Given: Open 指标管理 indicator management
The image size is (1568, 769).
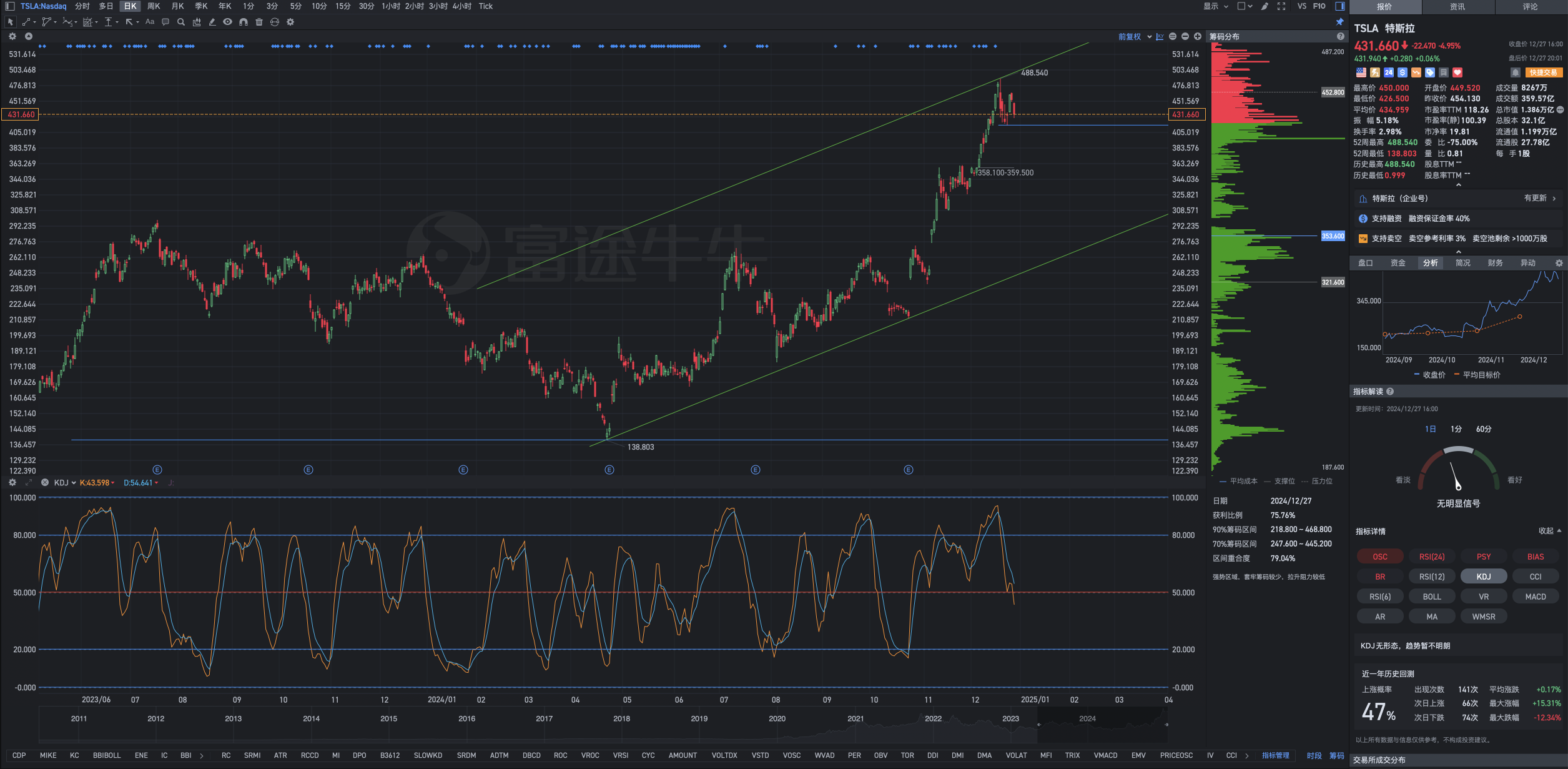Looking at the screenshot, I should (x=1275, y=756).
